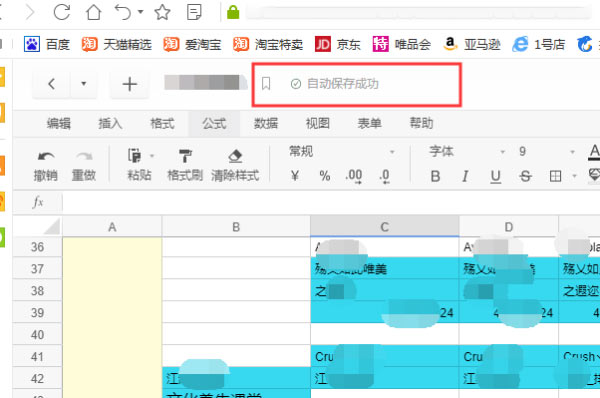Screen dimensions: 600x398
Task: Open the 表单 menu
Action: tap(369, 123)
